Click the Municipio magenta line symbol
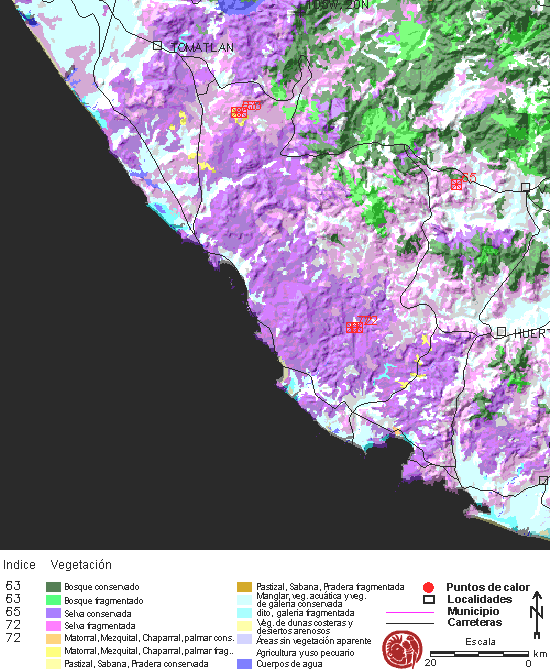The width and height of the screenshot is (550, 670). [410, 612]
